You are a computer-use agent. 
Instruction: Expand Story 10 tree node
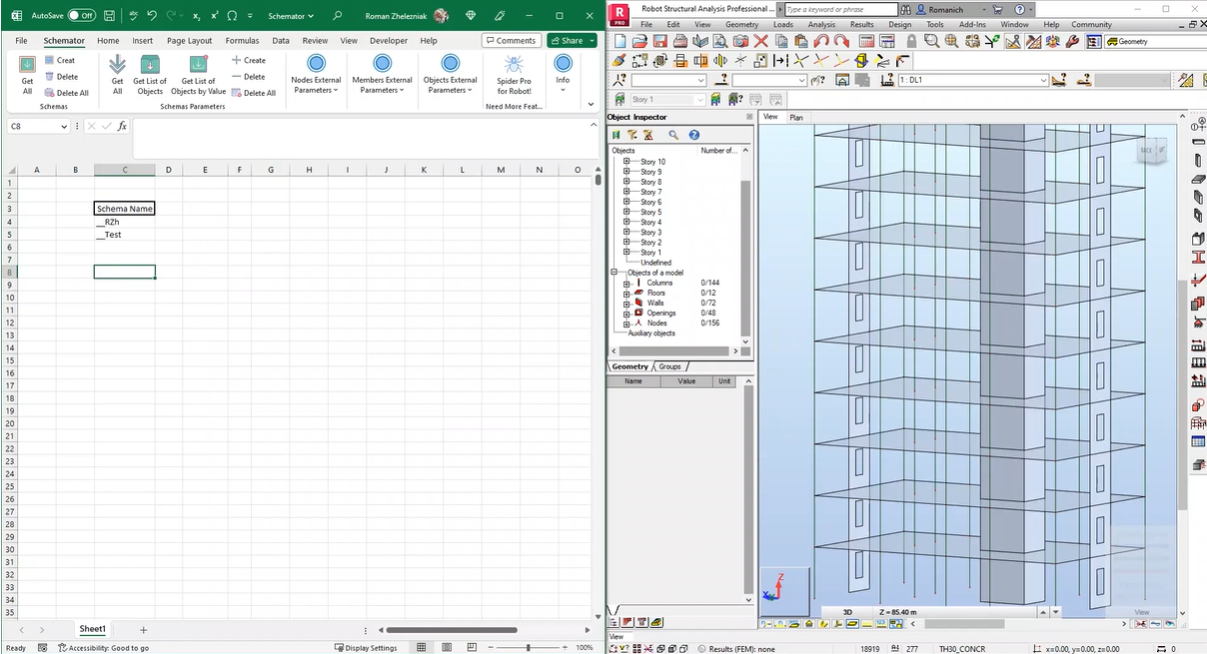(x=627, y=161)
